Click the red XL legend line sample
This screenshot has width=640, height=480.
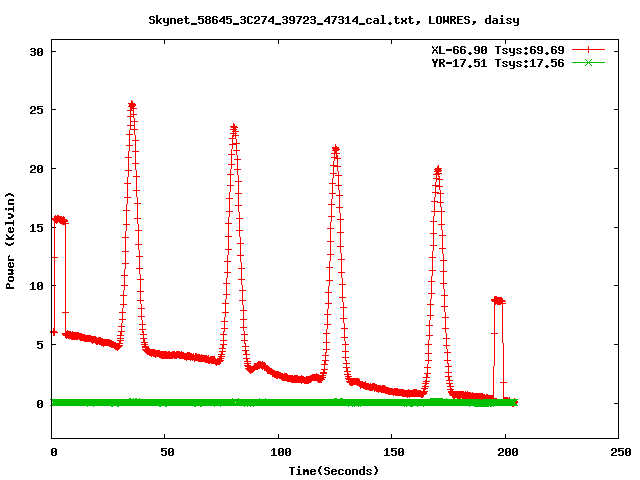coord(588,50)
